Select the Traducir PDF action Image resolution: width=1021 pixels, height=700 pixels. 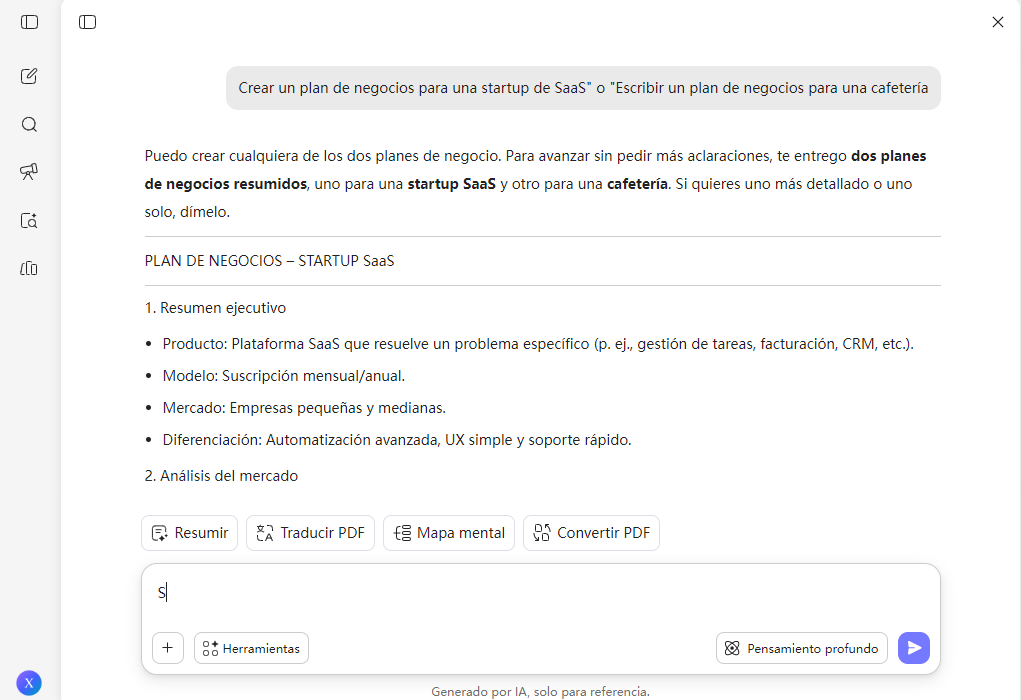(310, 532)
